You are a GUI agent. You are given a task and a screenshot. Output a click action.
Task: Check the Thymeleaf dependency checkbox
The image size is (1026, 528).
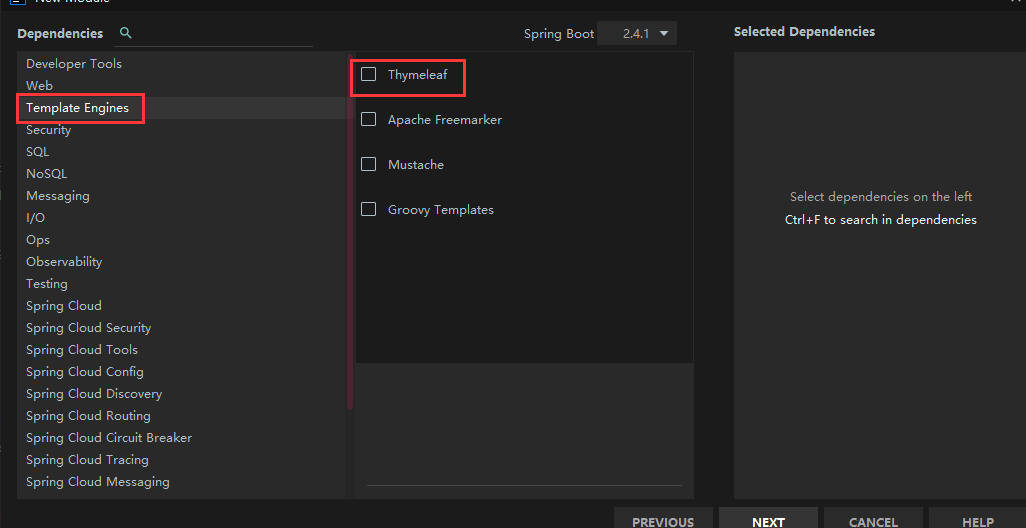point(369,74)
